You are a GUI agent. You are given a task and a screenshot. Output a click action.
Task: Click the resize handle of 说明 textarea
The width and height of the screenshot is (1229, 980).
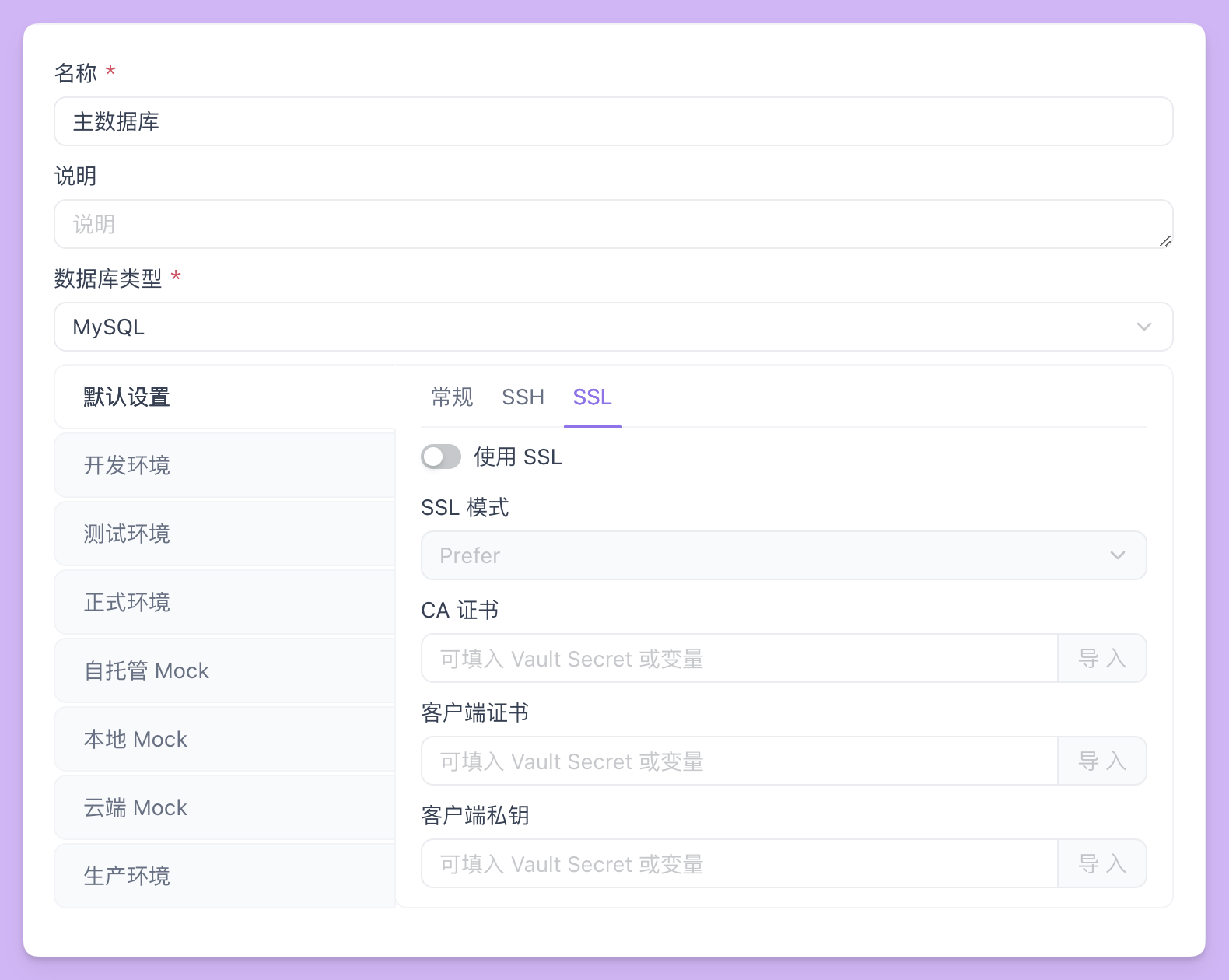point(1165,241)
